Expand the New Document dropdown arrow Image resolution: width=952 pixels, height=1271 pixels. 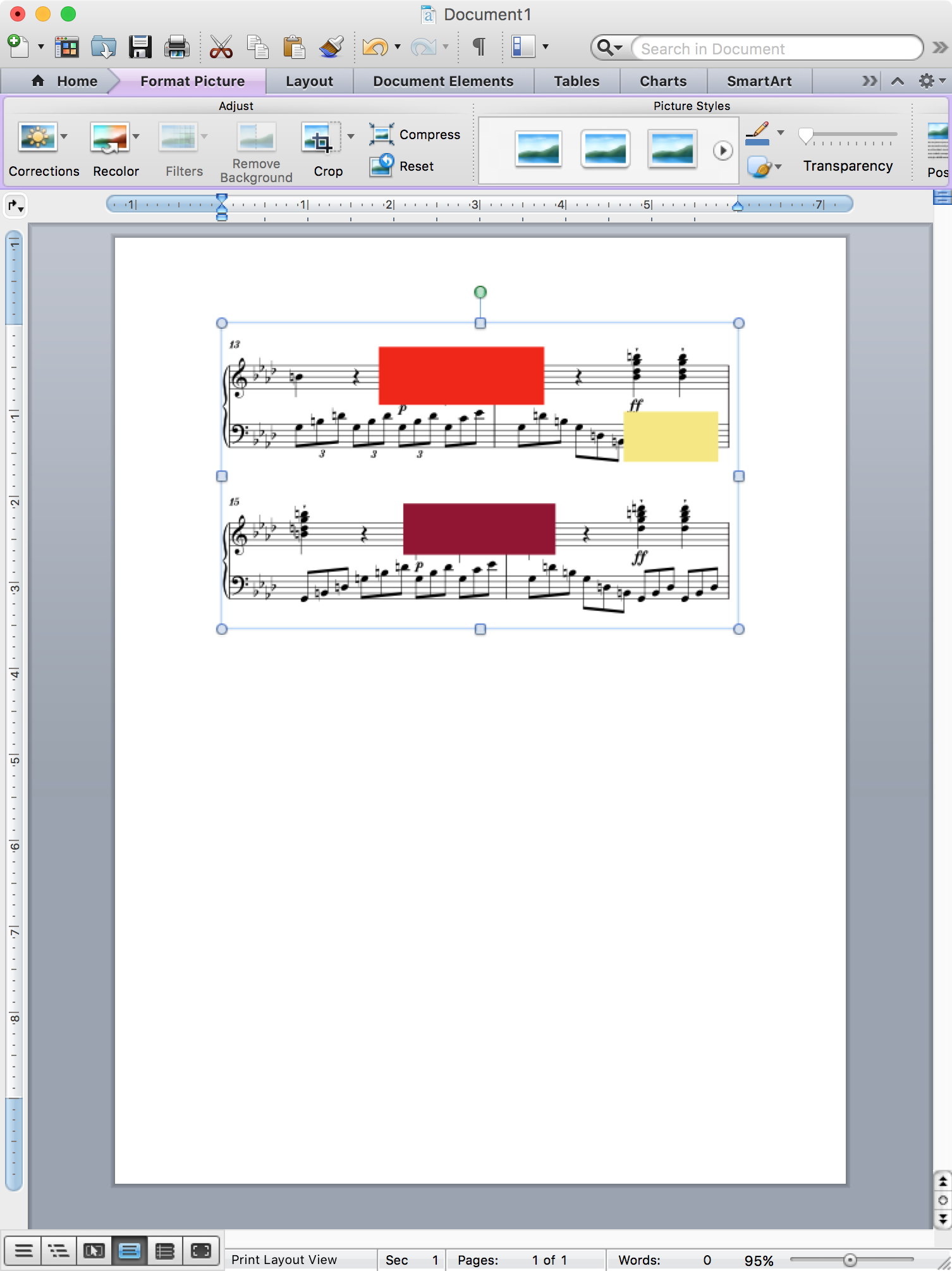tap(41, 47)
